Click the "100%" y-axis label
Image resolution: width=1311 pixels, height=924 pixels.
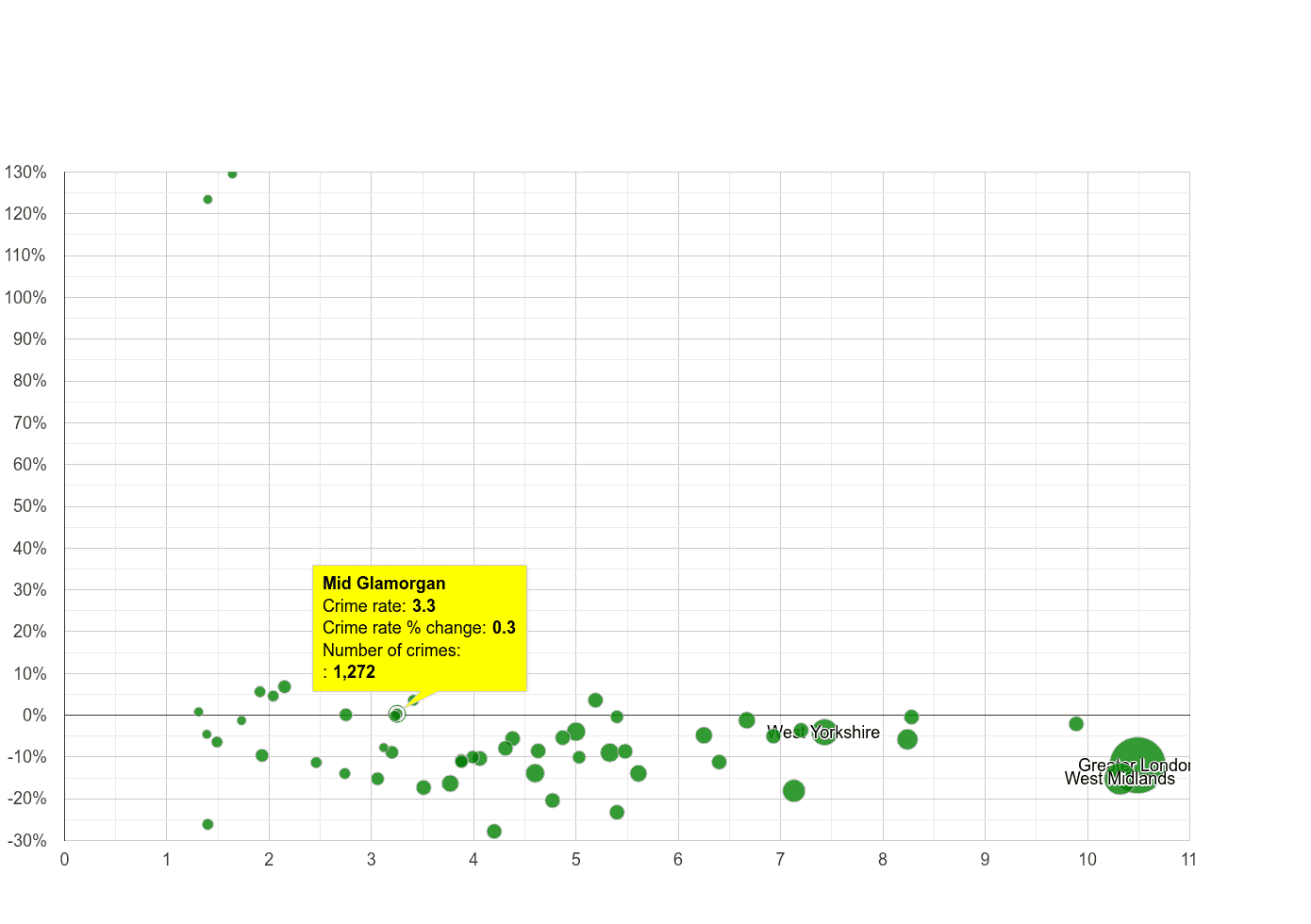coord(25,298)
